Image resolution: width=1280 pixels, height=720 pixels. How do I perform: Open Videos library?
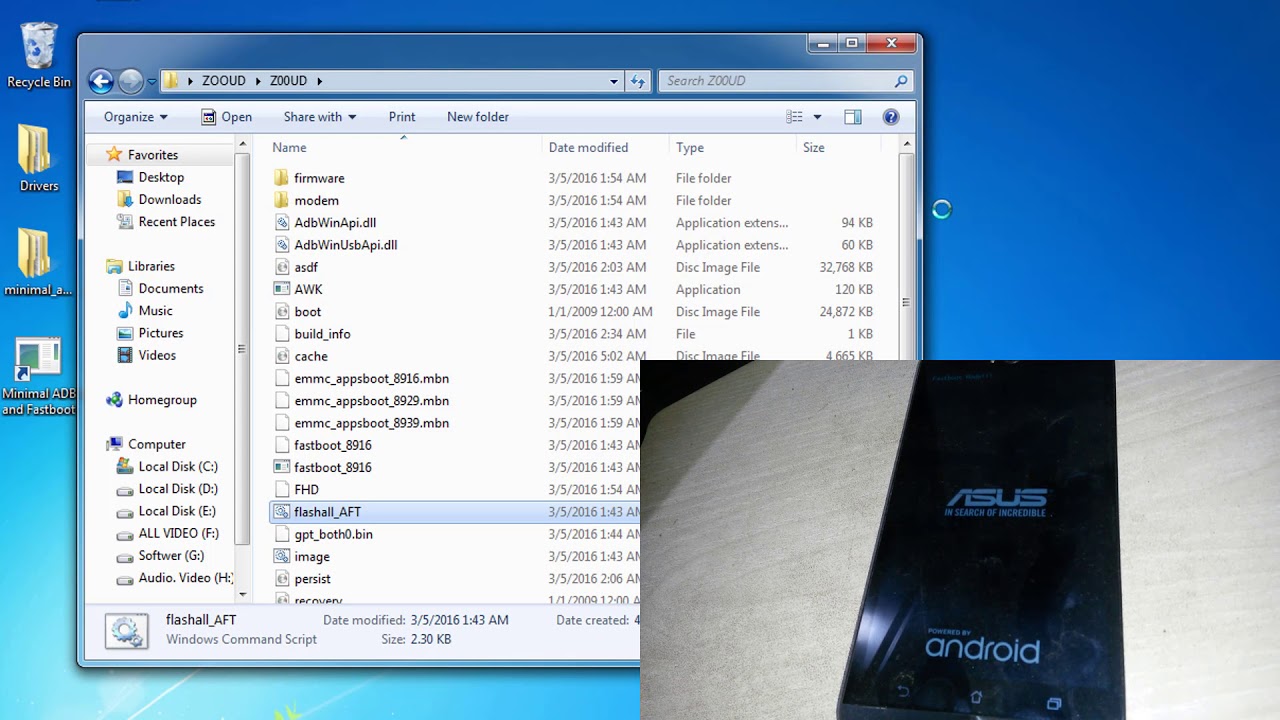pos(147,355)
